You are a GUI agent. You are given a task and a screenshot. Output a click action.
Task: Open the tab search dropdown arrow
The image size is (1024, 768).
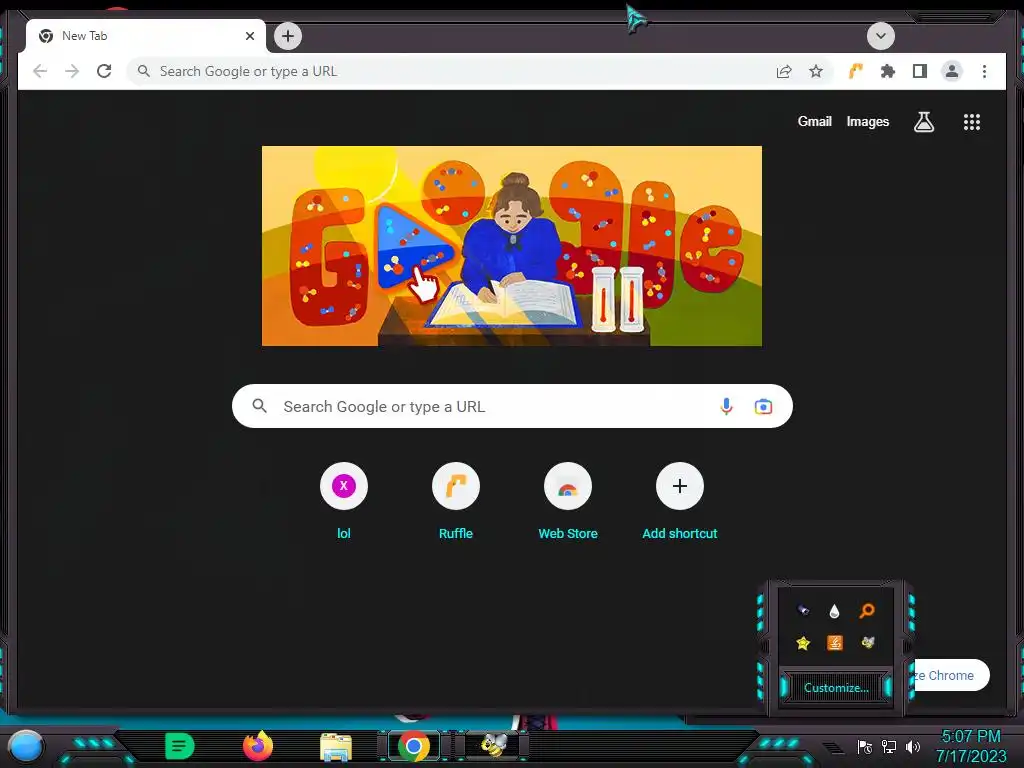pos(880,36)
